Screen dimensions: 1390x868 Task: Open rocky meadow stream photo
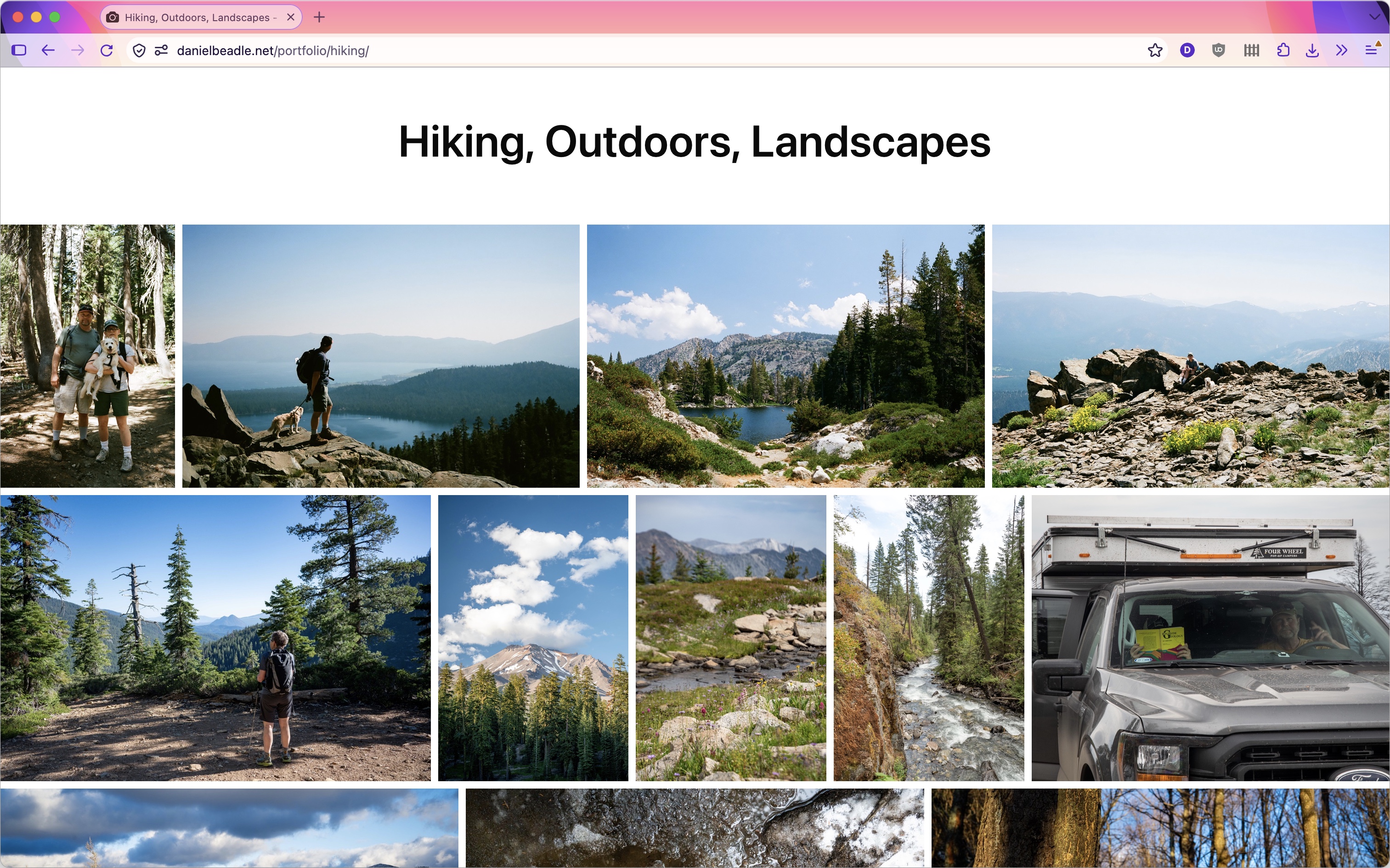click(x=730, y=638)
